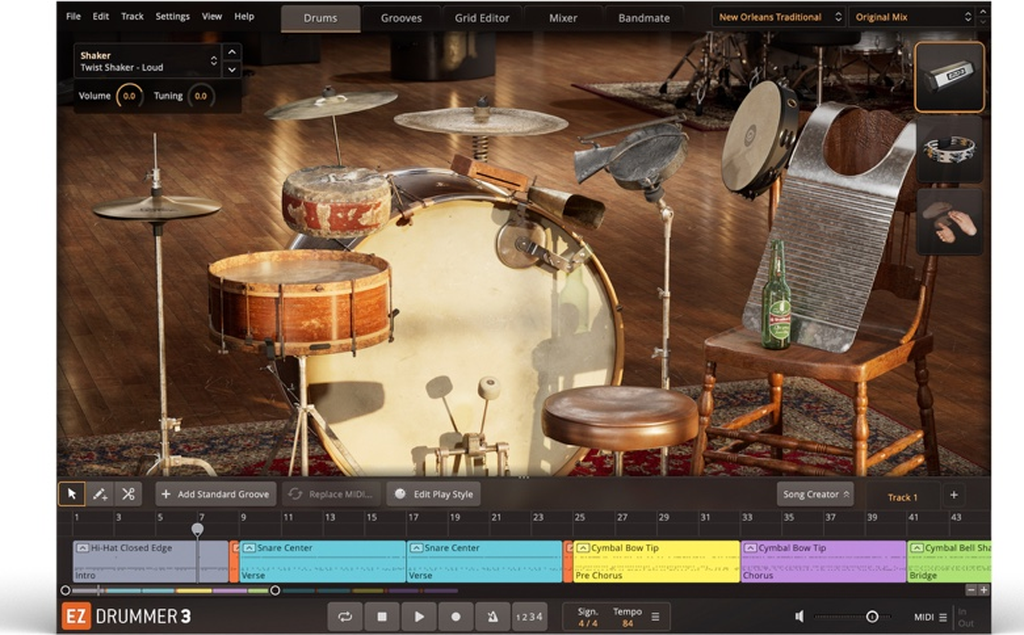Open the Original Mix preset dropdown
The image size is (1024, 635).
click(911, 17)
